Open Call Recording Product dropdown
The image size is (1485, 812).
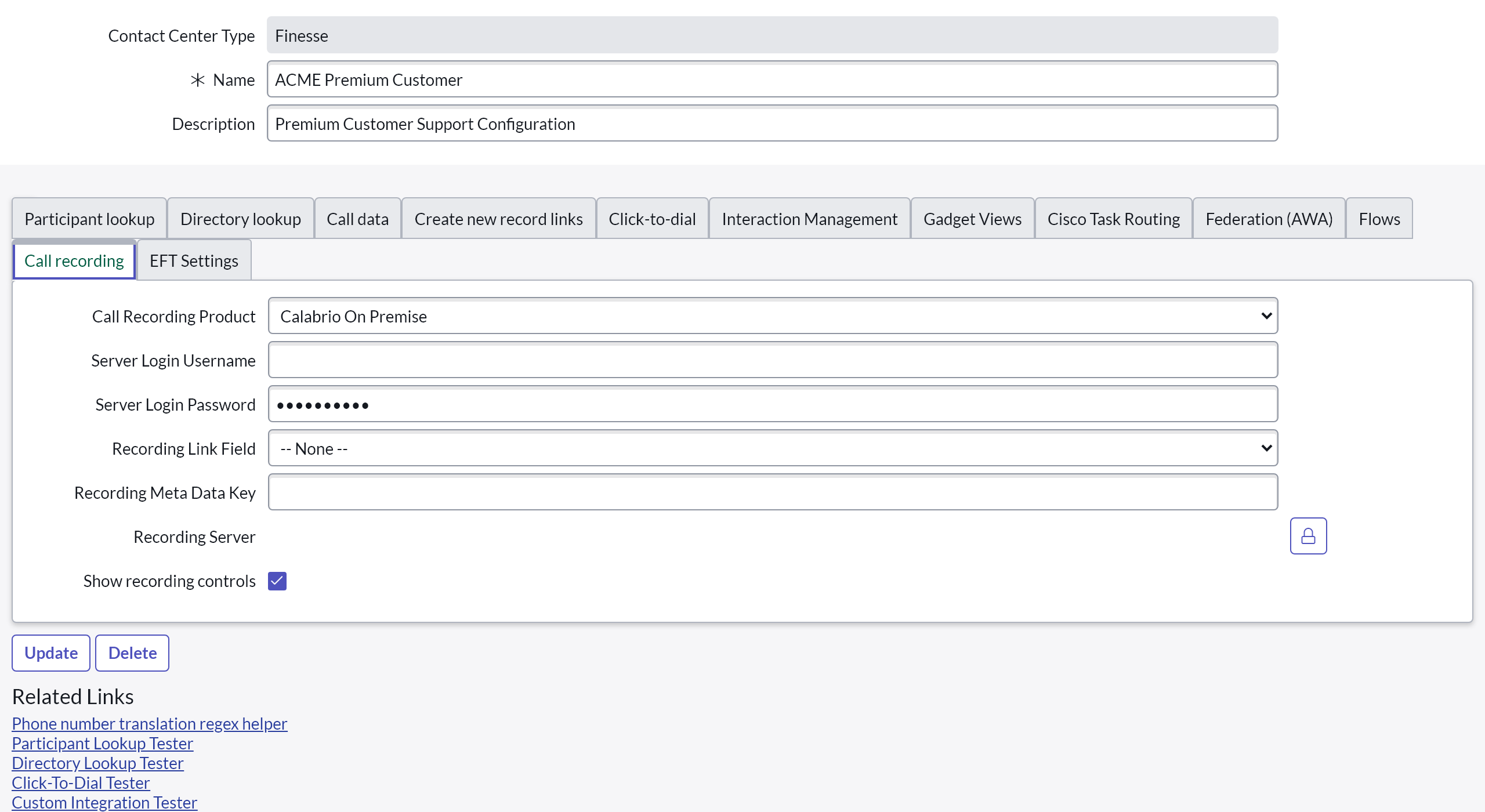pyautogui.click(x=773, y=316)
